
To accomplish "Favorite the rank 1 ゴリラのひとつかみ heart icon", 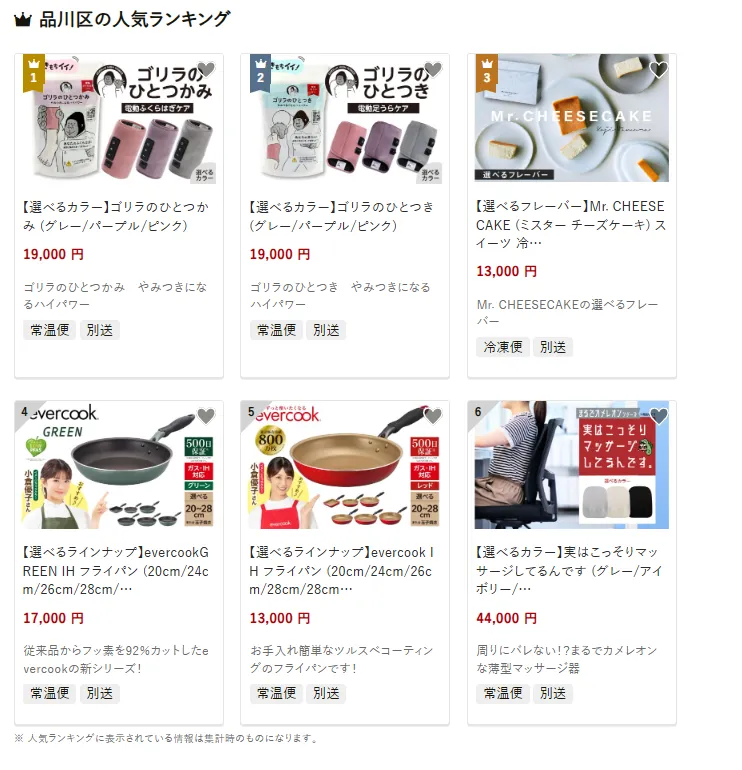I will click(x=206, y=70).
